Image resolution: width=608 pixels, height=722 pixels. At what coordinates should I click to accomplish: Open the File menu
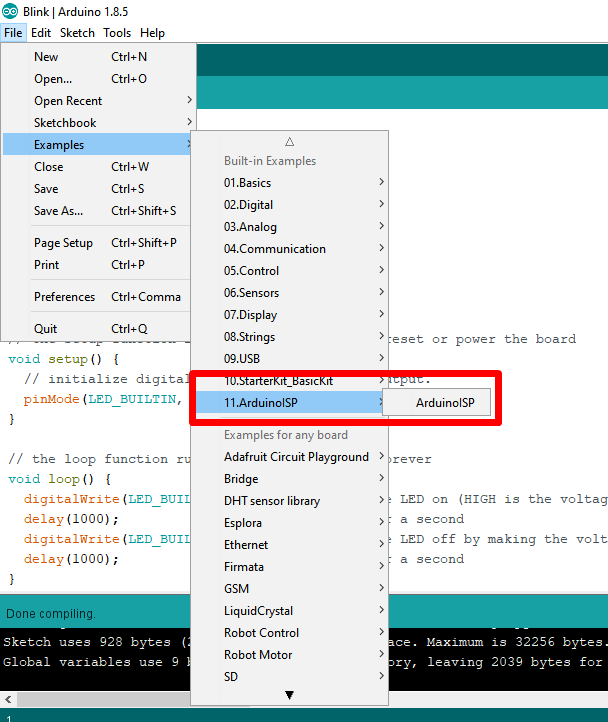point(13,33)
